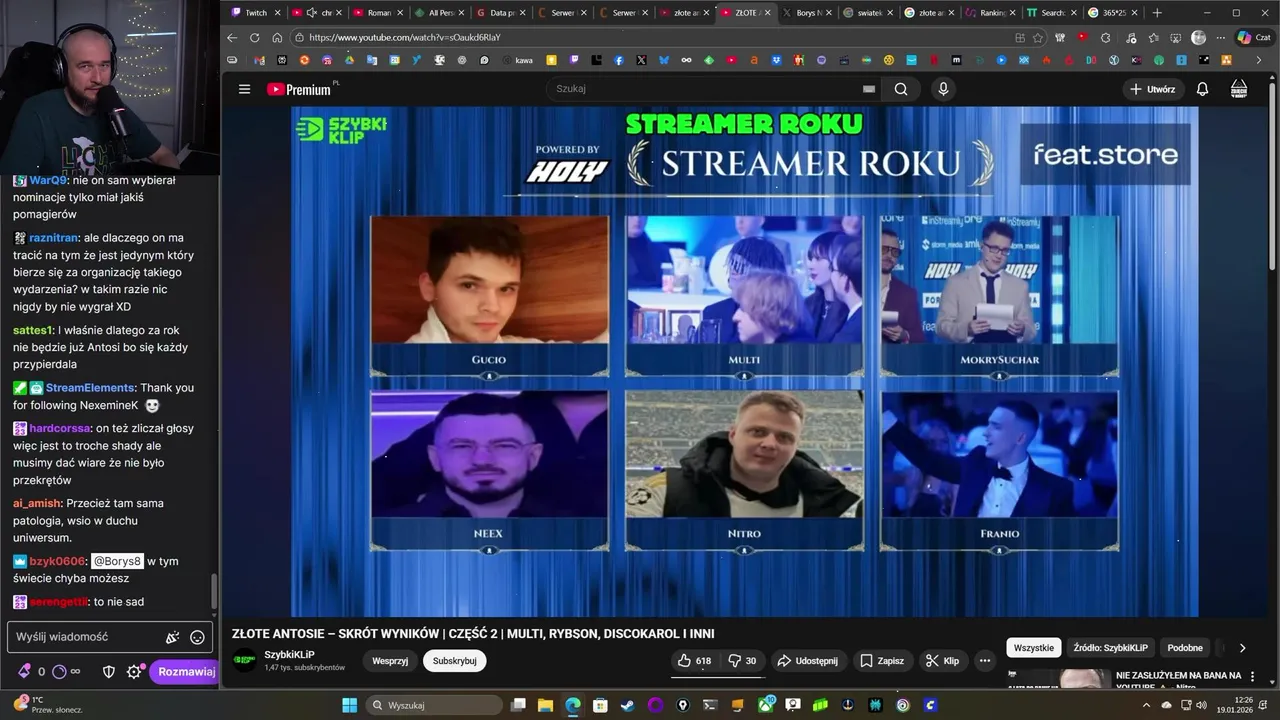Click the Borys8 mention in chat

pos(118,561)
